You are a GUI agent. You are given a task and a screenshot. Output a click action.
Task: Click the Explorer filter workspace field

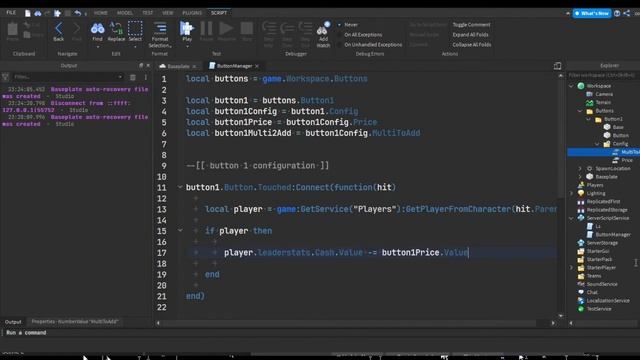pos(604,76)
